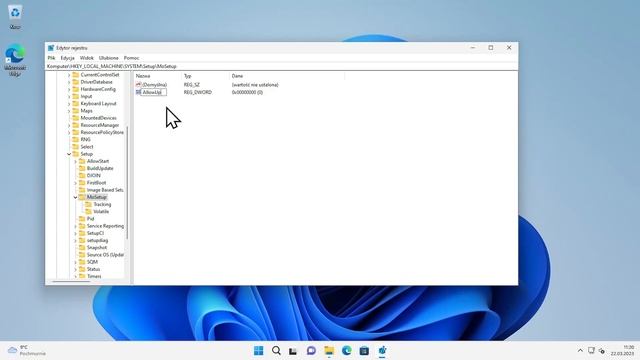The width and height of the screenshot is (640, 360).
Task: Expand the ResourceManager key
Action: (x=69, y=125)
